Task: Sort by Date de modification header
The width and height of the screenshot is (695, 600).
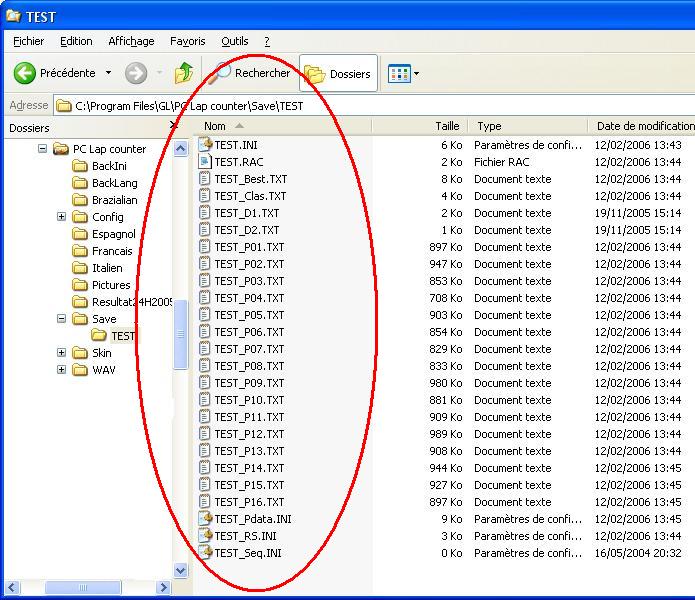Action: tap(642, 126)
